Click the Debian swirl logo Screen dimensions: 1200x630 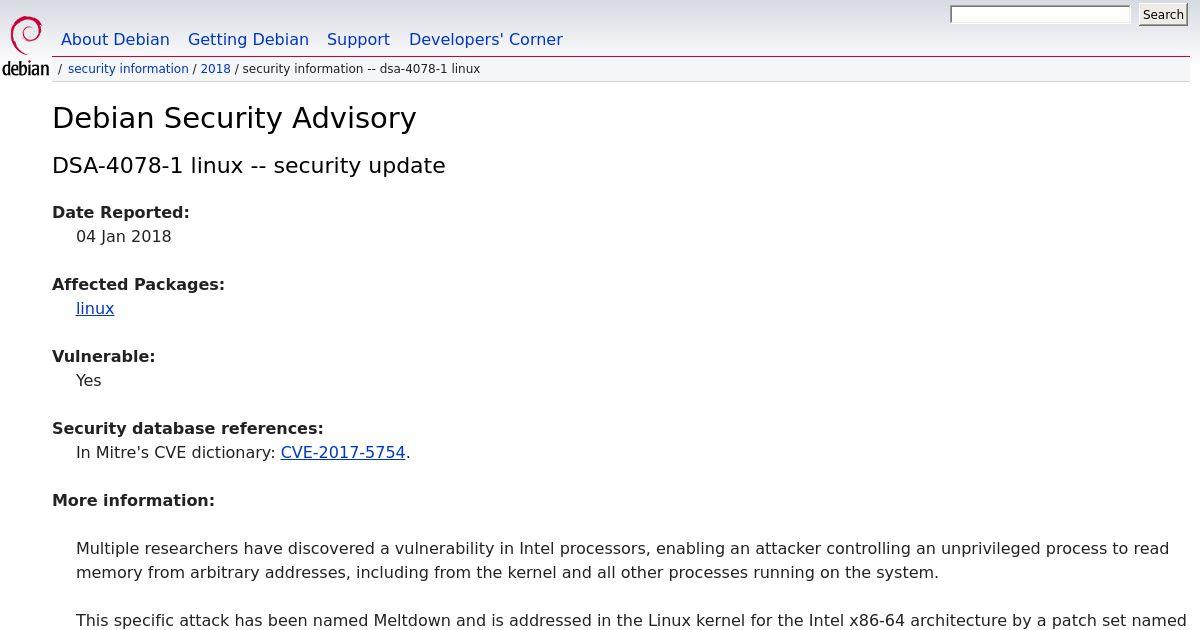coord(25,45)
